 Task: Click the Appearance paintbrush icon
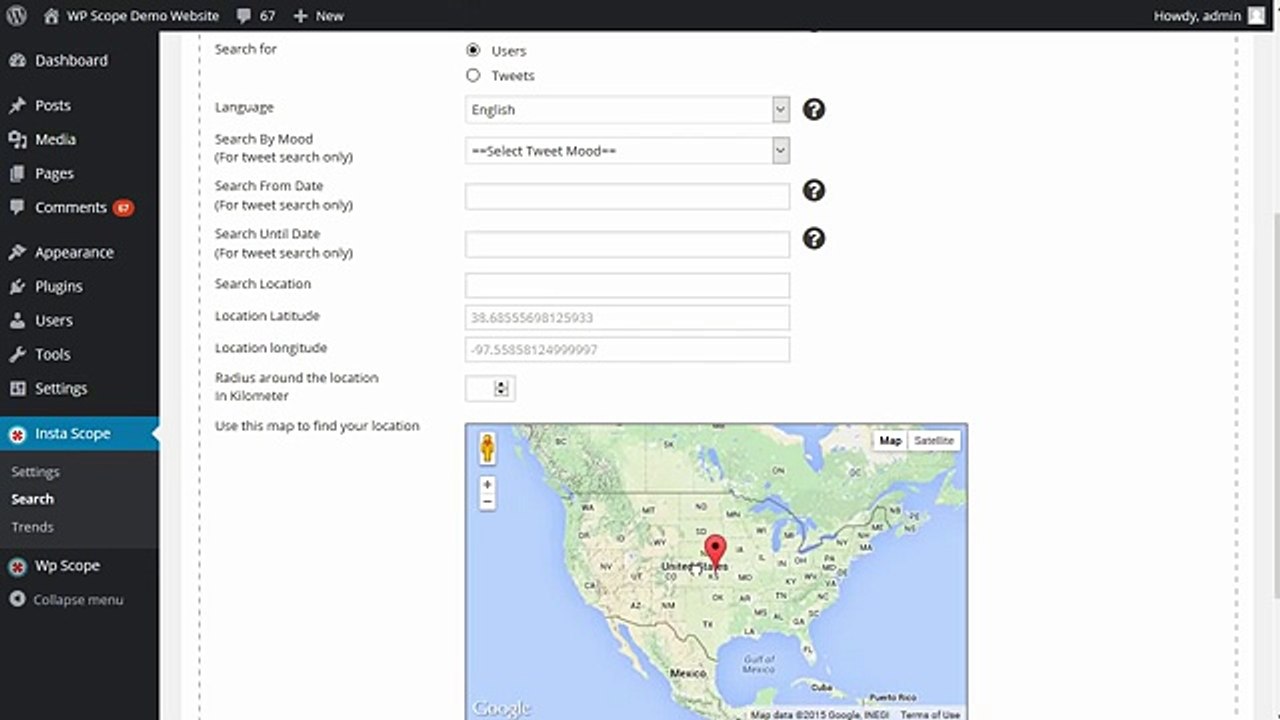tap(17, 252)
